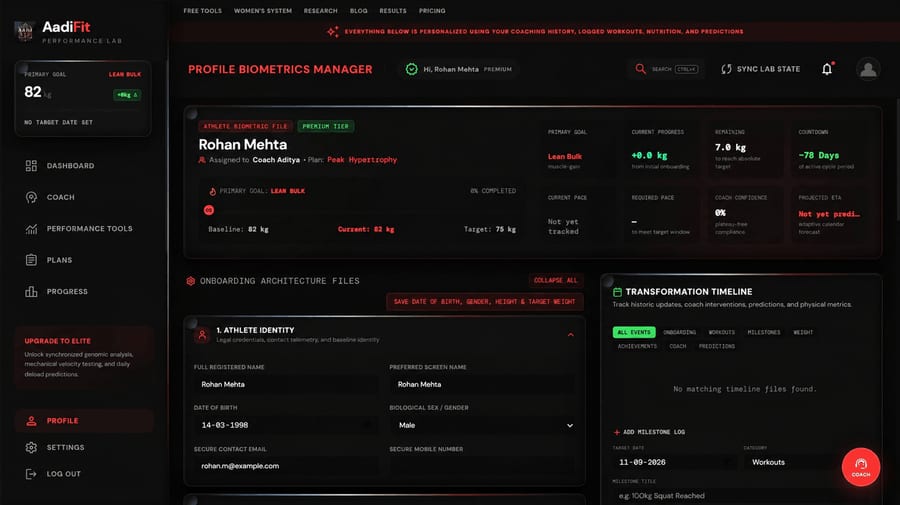
Task: Click Save Date of Birth, Gender, Height button
Action: 484,302
